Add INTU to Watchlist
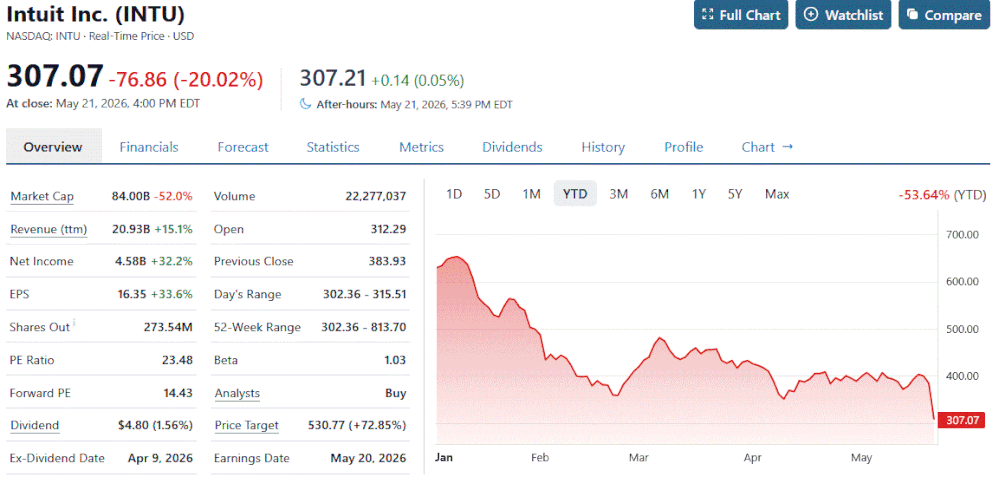 coord(844,15)
